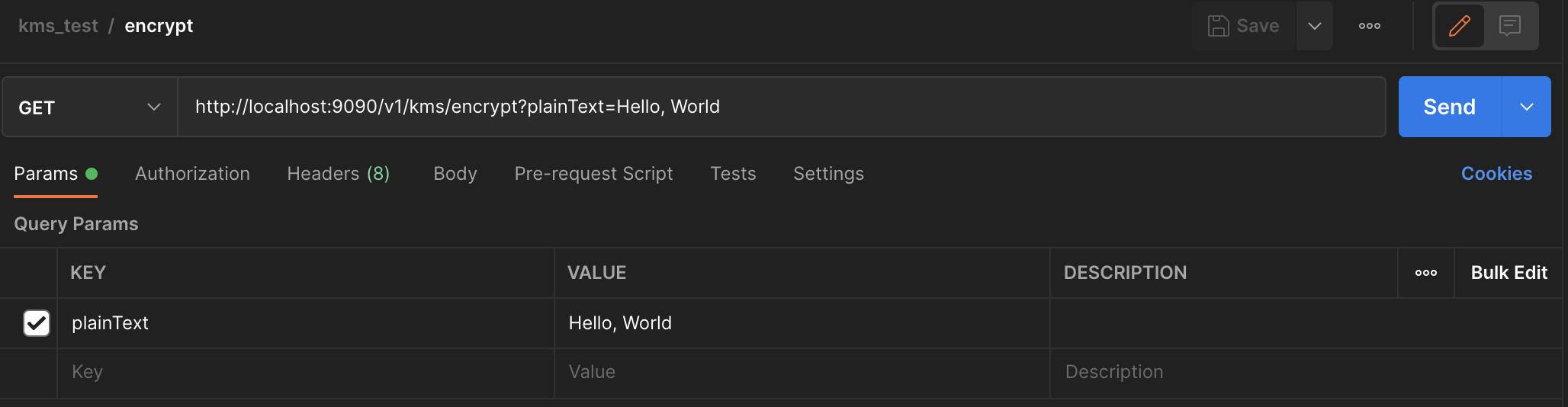Open the Cookies link
1568x407 pixels.
[1496, 174]
